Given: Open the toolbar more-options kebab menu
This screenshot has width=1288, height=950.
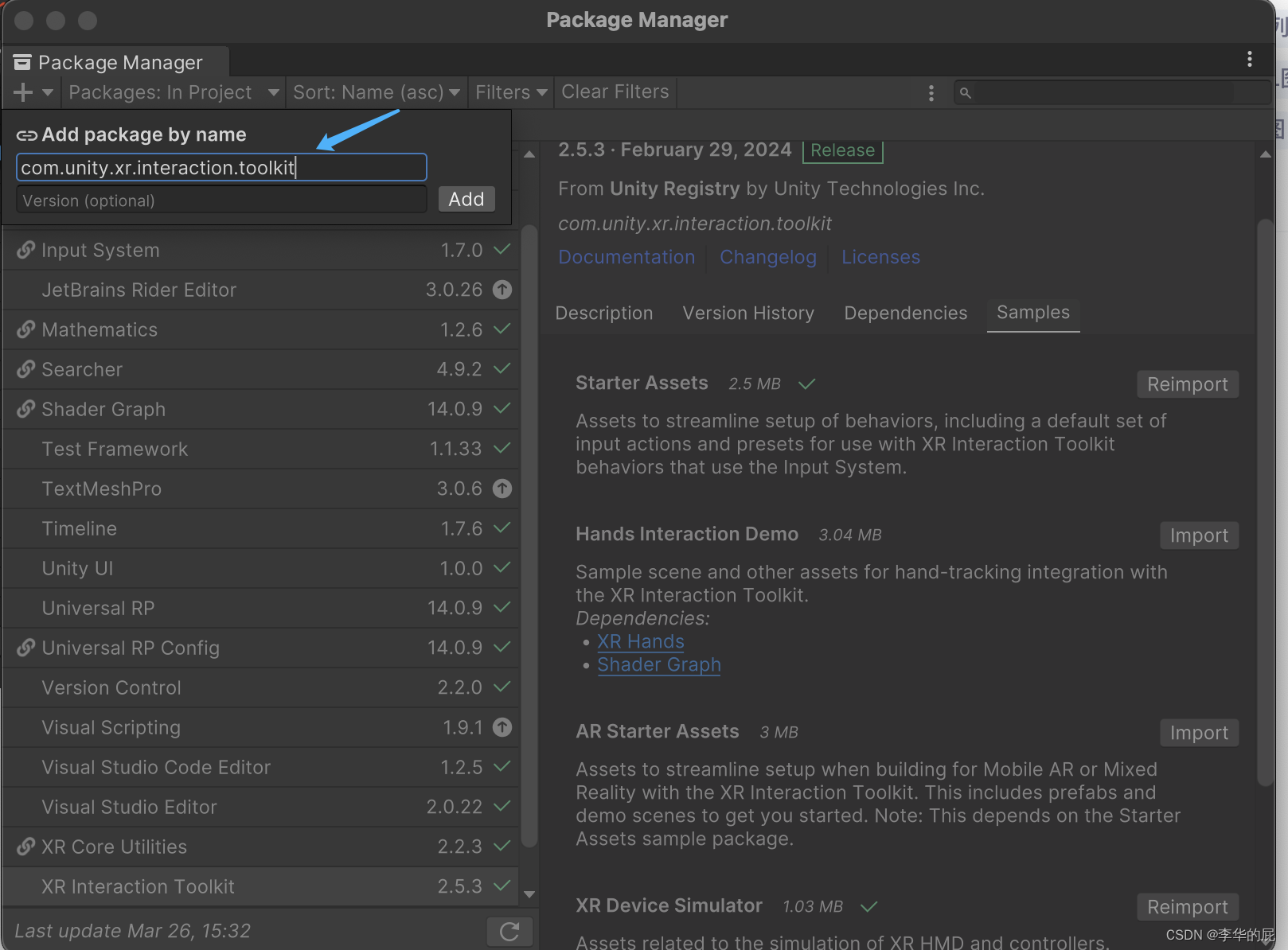Looking at the screenshot, I should [x=931, y=93].
